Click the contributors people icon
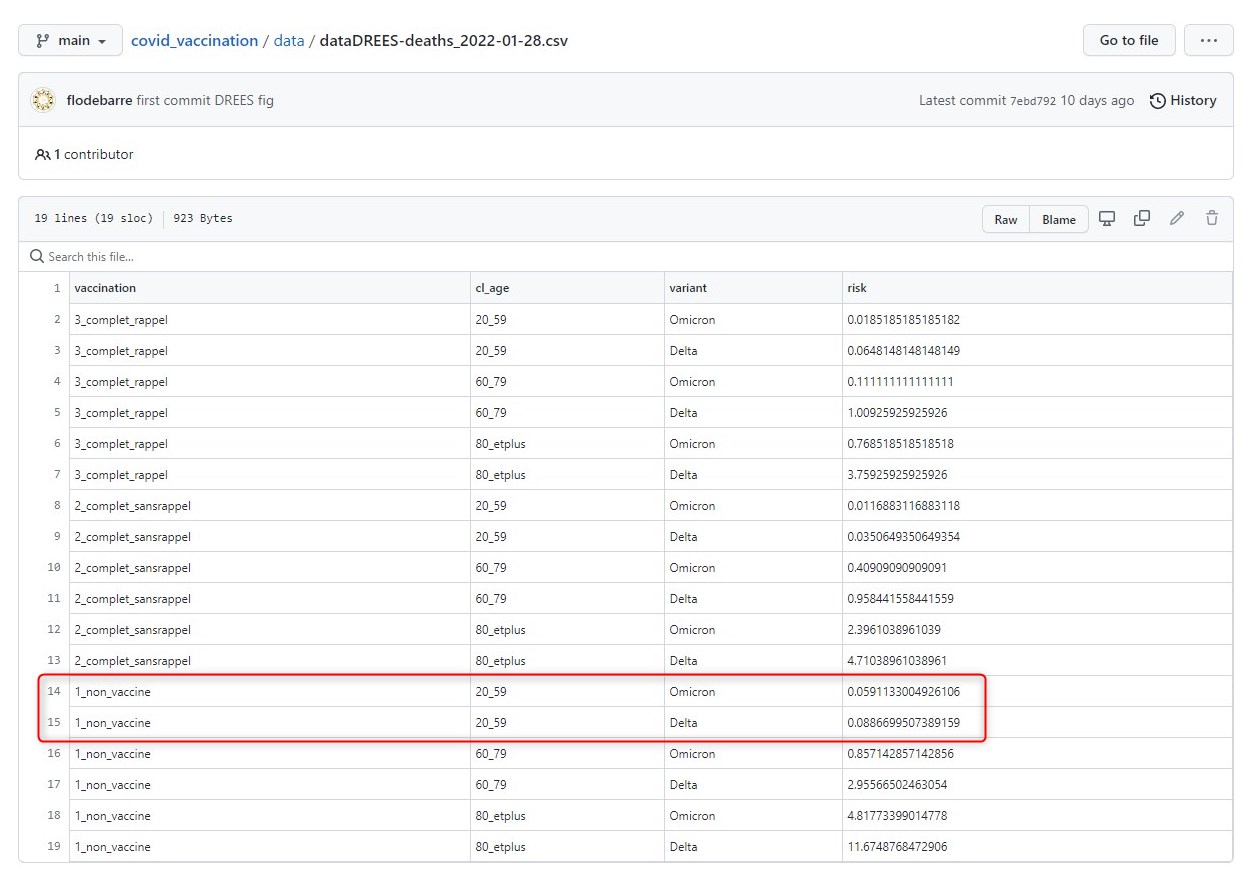The width and height of the screenshot is (1252, 879). [42, 155]
